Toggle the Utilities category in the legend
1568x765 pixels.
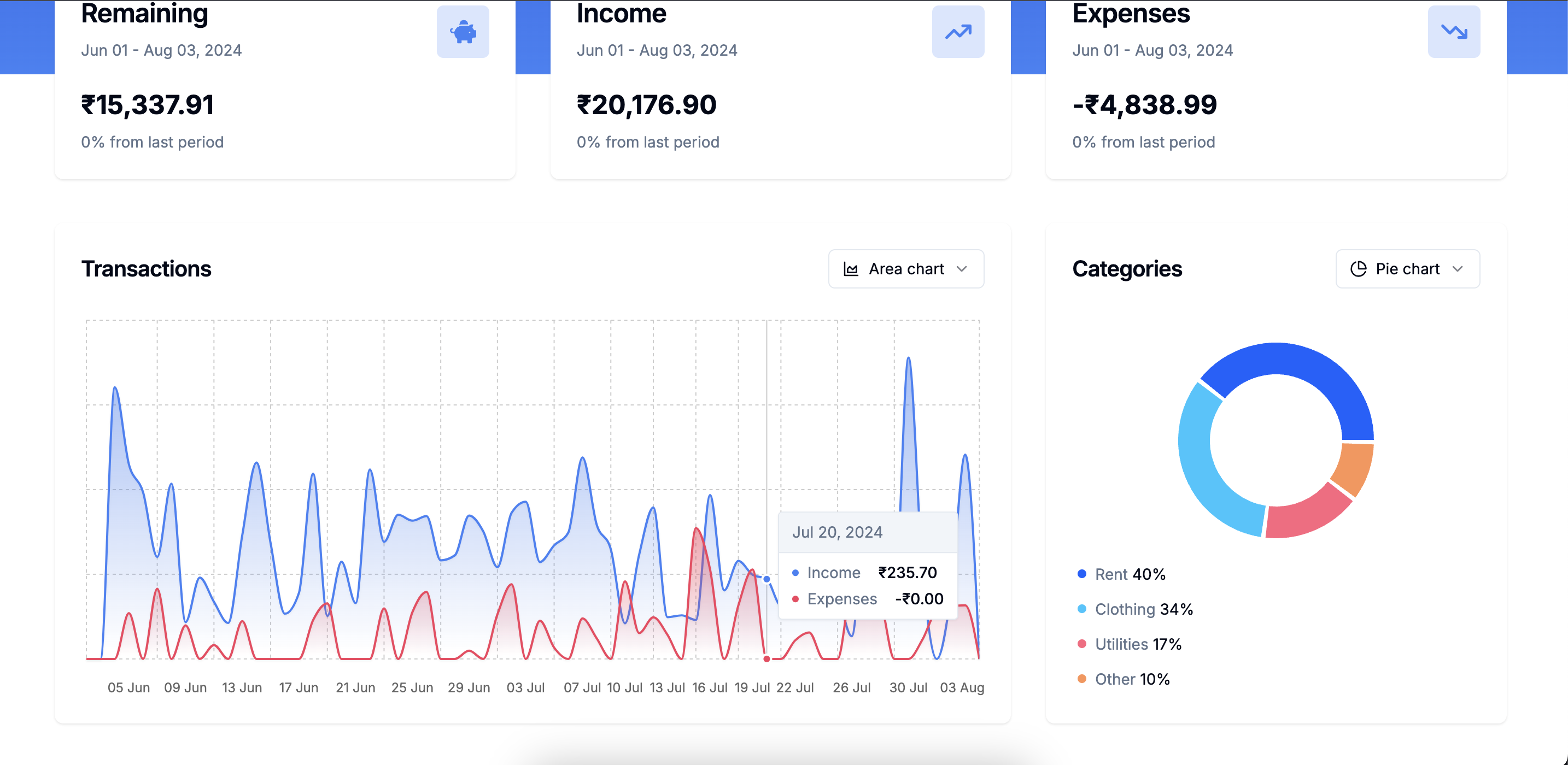(x=1138, y=644)
